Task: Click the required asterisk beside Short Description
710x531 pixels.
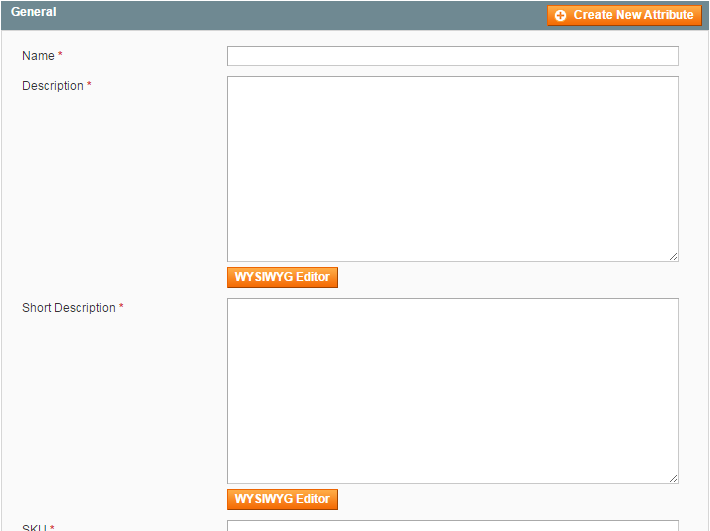Action: tap(121, 308)
